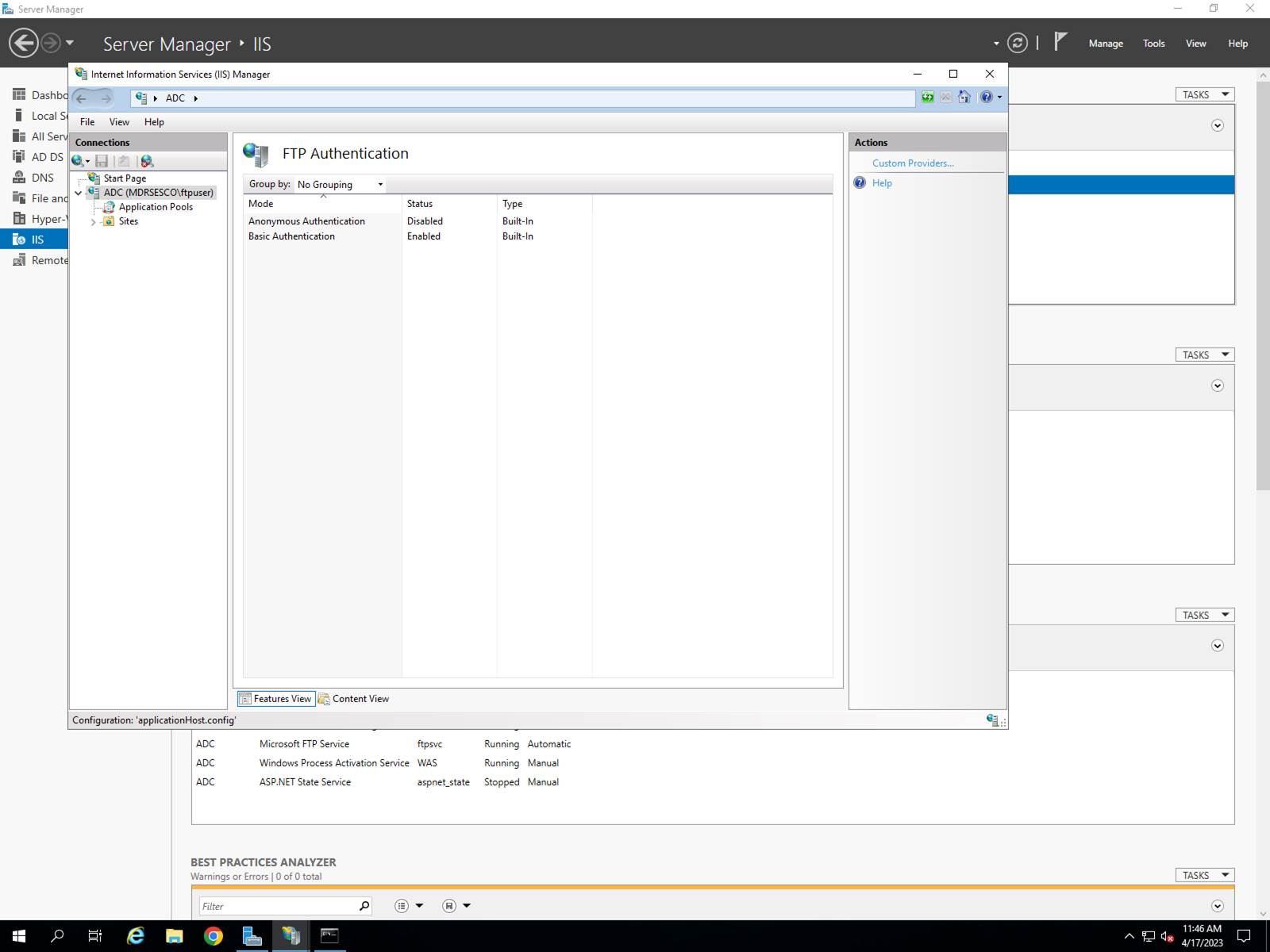Open the File menu in IIS Manager

point(87,122)
